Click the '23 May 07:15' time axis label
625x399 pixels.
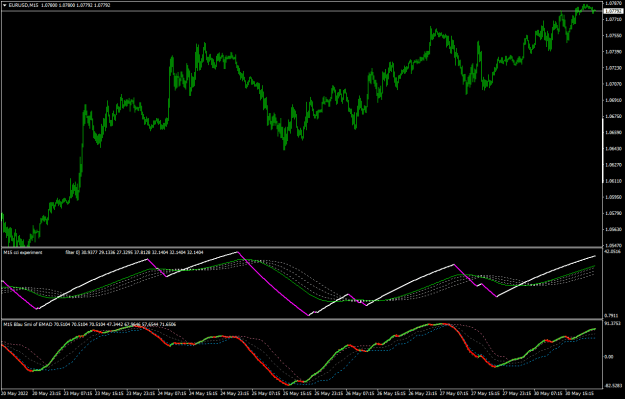pyautogui.click(x=79, y=394)
